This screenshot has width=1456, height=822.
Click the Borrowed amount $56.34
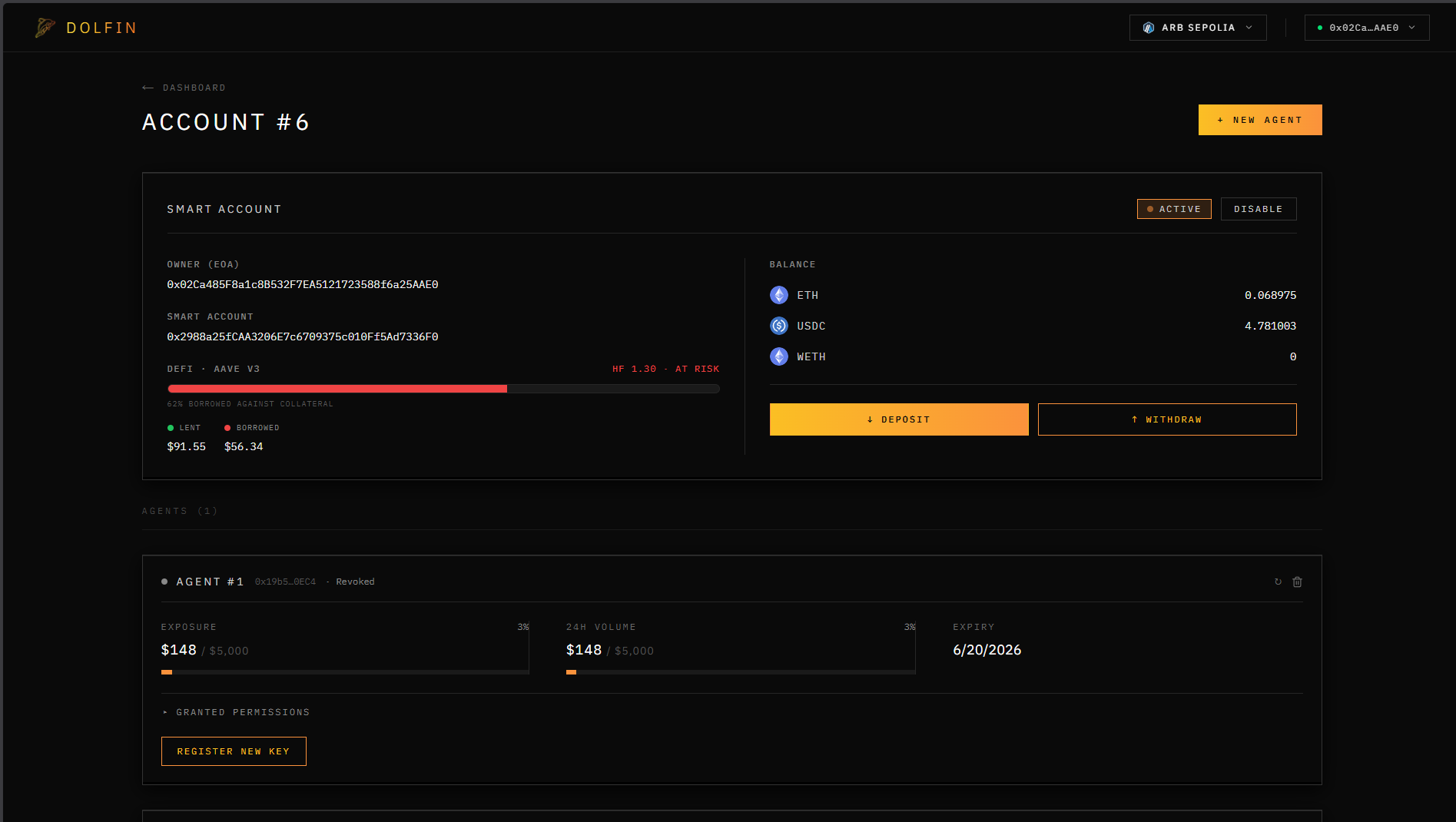[244, 446]
